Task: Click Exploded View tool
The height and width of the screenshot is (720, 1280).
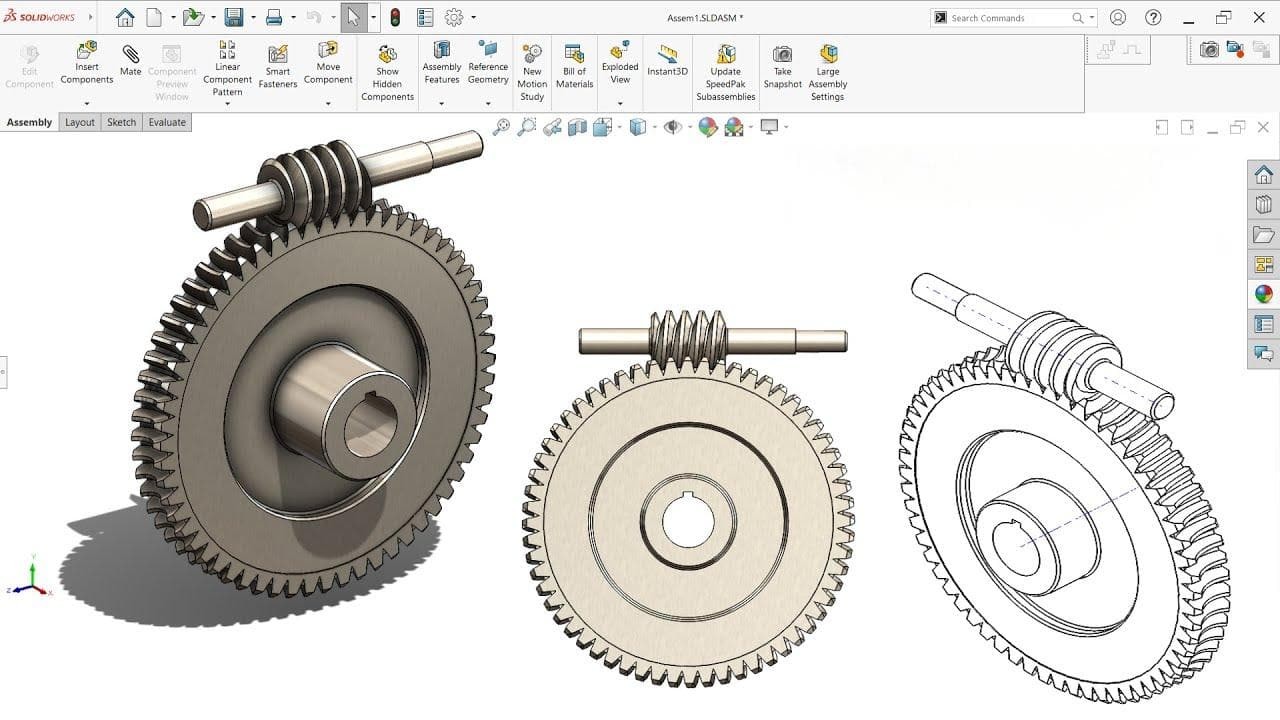Action: click(x=620, y=62)
